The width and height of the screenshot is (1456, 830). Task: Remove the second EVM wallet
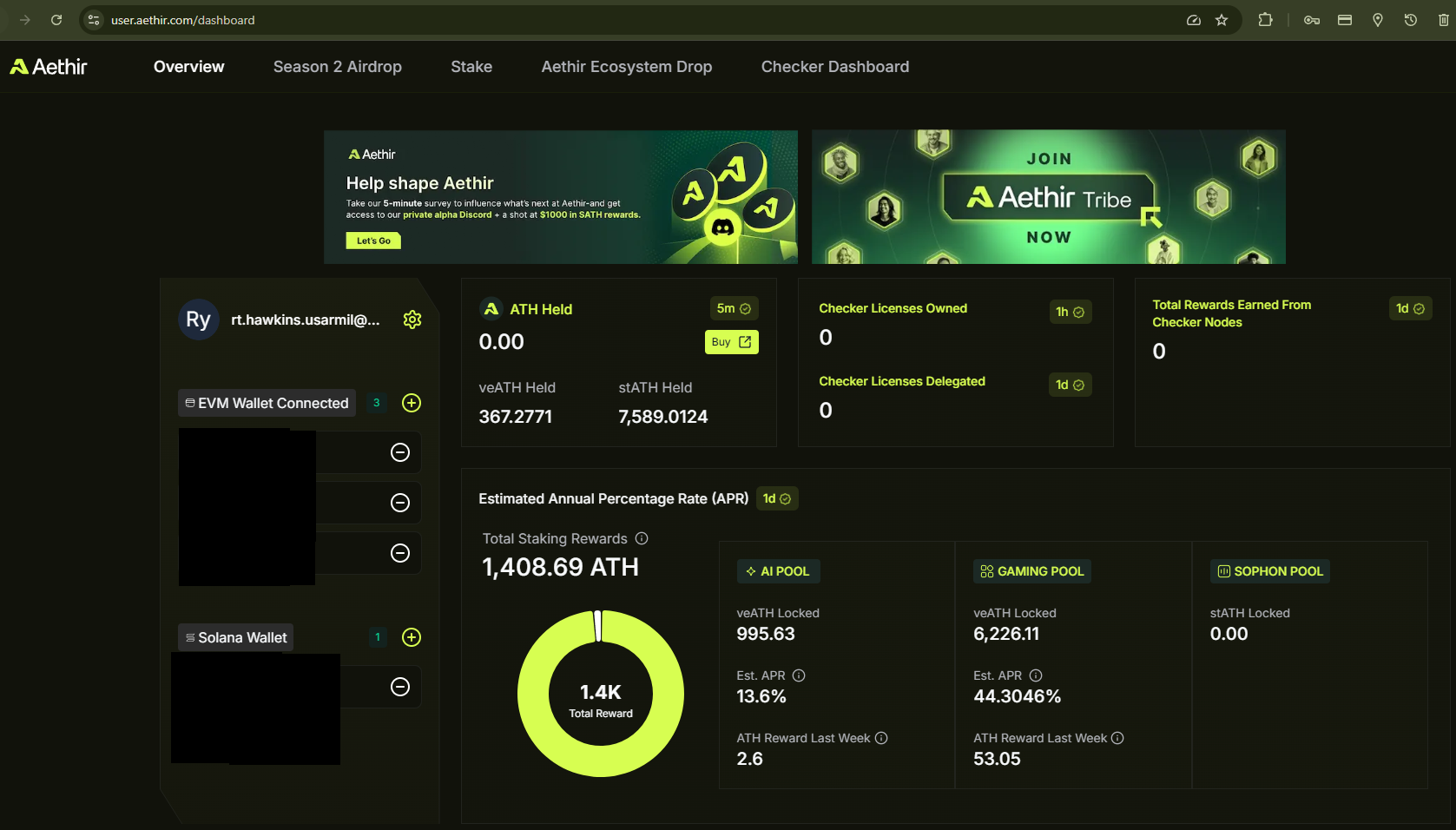pos(400,503)
